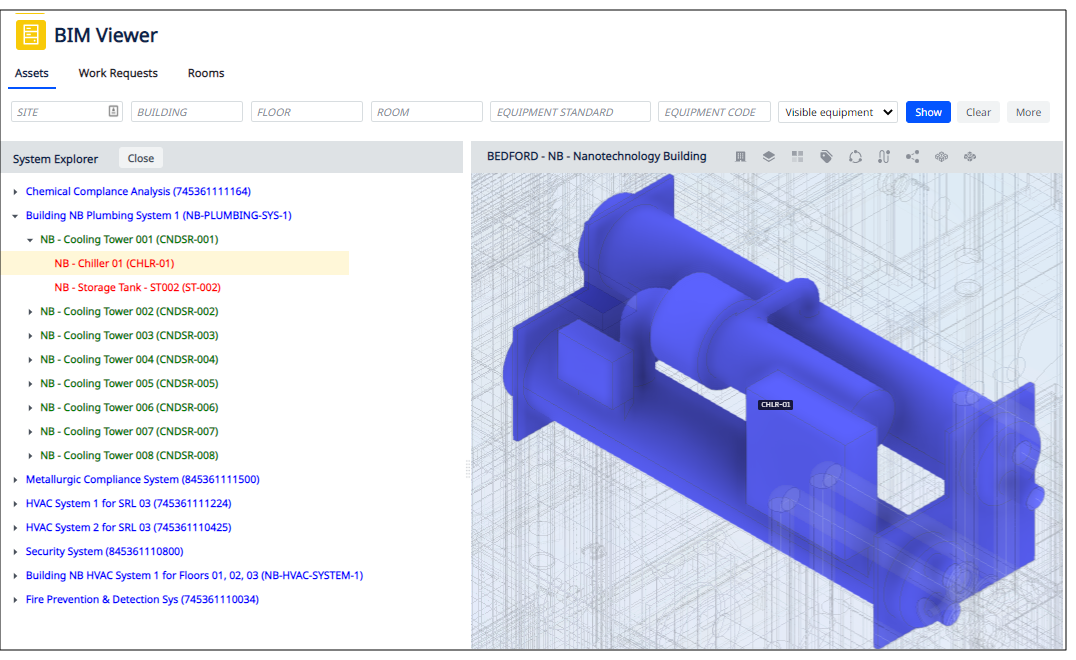Viewport: 1076px width, 660px height.
Task: Expand NB - Cooling Tower 002 node
Action: coord(30,312)
